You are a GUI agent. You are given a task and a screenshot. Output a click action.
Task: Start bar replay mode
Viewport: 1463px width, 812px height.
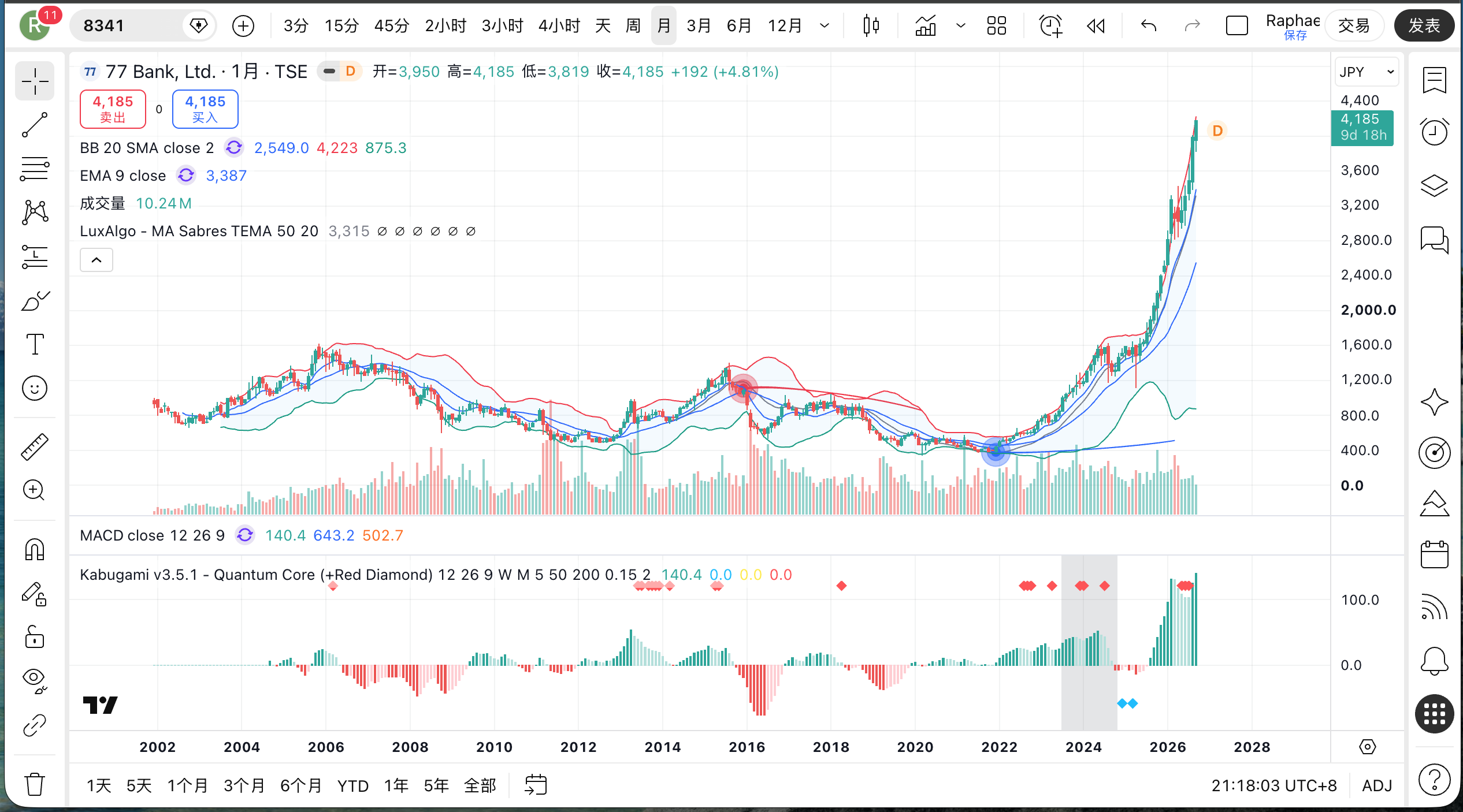pyautogui.click(x=1096, y=26)
